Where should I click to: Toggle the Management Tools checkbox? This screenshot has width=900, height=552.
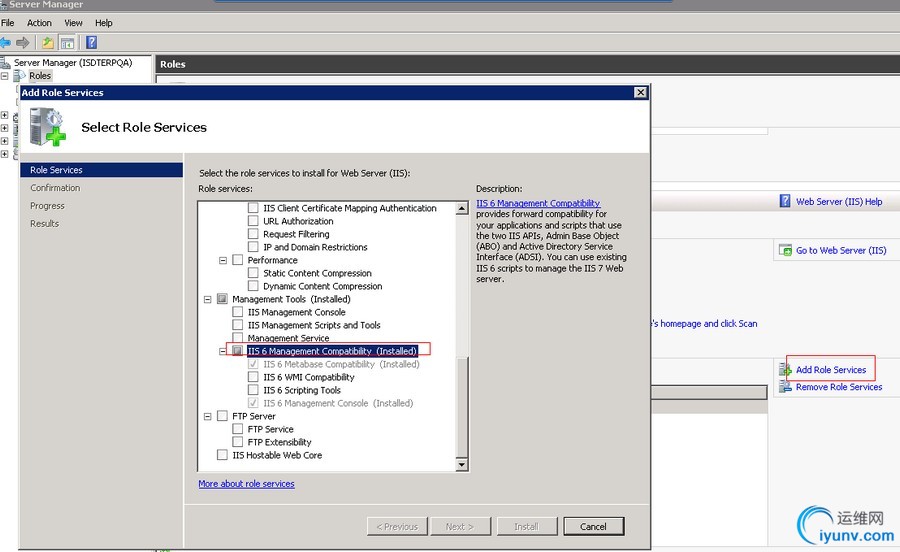click(x=222, y=299)
